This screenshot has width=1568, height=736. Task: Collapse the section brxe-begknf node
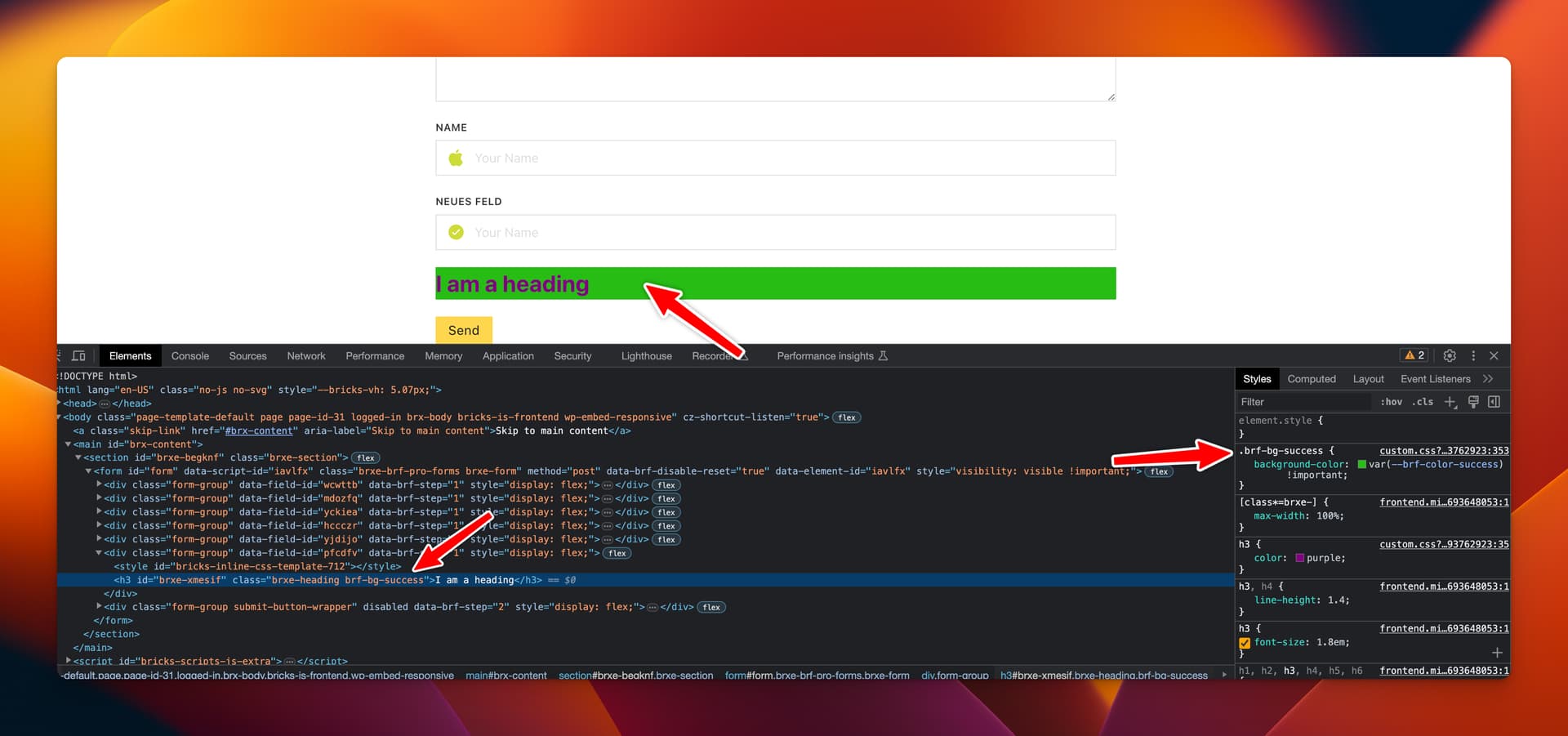click(78, 457)
